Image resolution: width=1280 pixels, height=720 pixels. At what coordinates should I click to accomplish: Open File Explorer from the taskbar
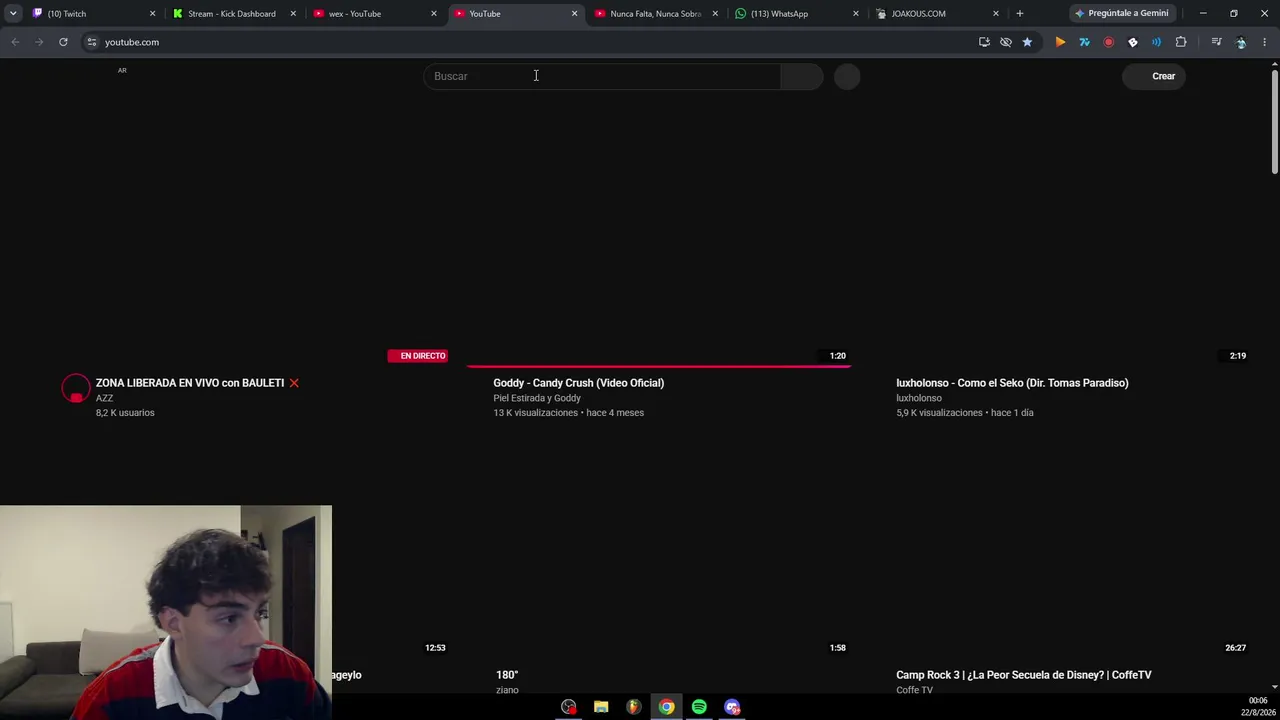(x=601, y=707)
